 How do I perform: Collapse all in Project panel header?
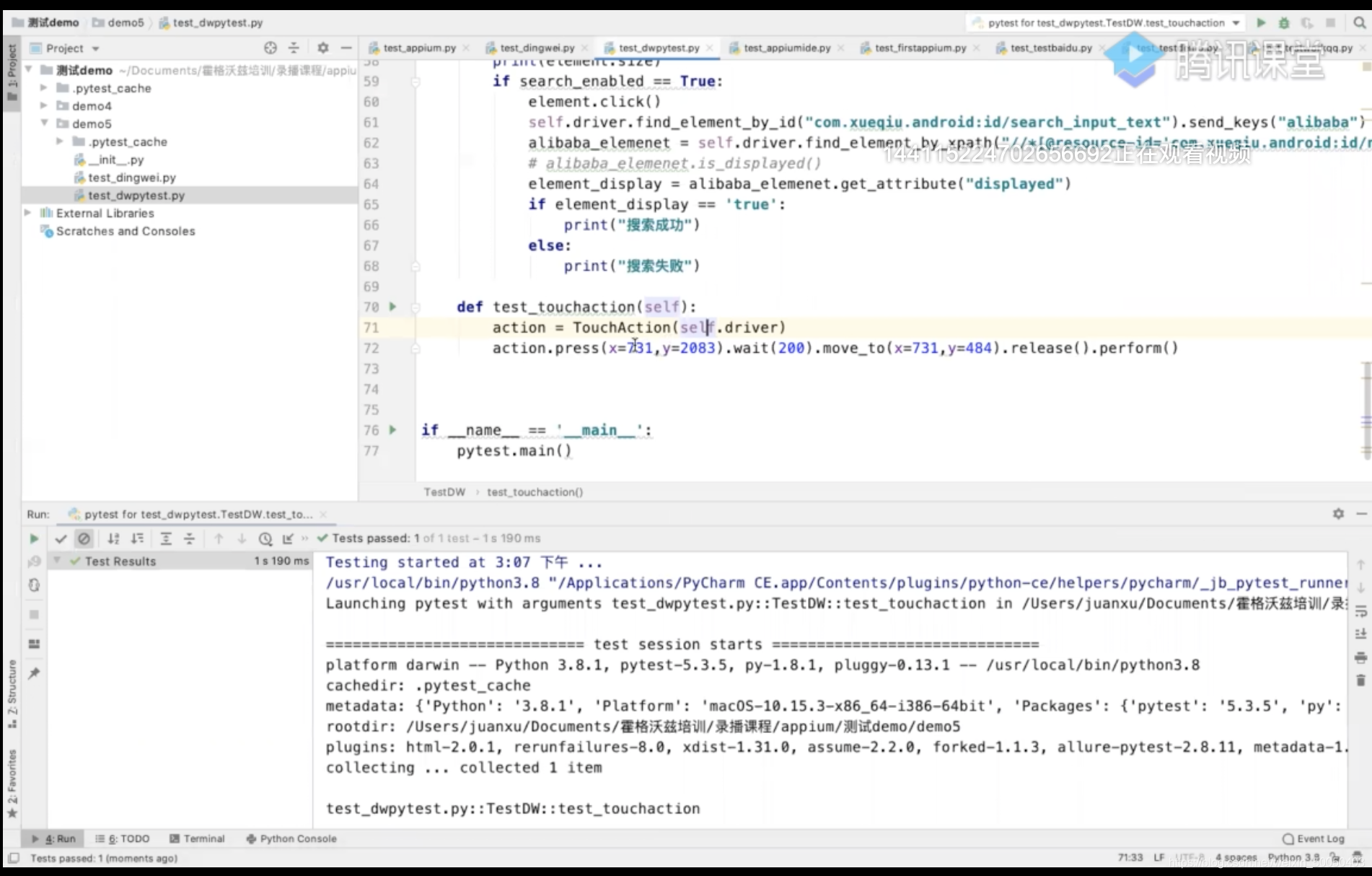click(294, 48)
